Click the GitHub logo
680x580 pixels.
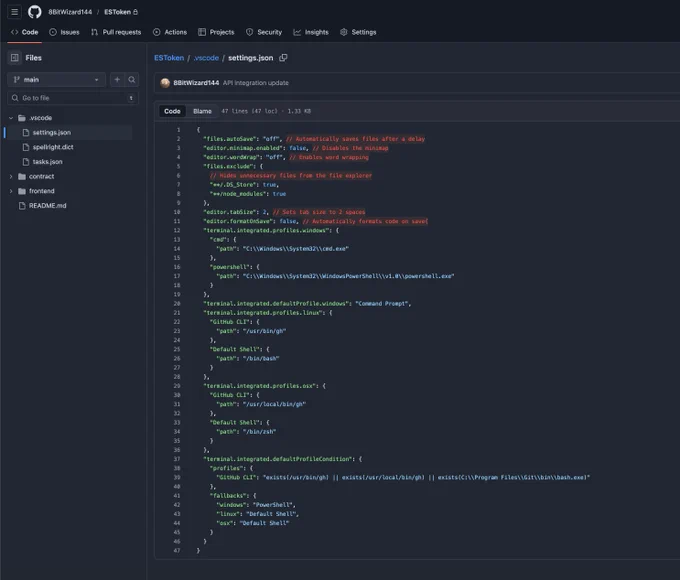click(35, 12)
